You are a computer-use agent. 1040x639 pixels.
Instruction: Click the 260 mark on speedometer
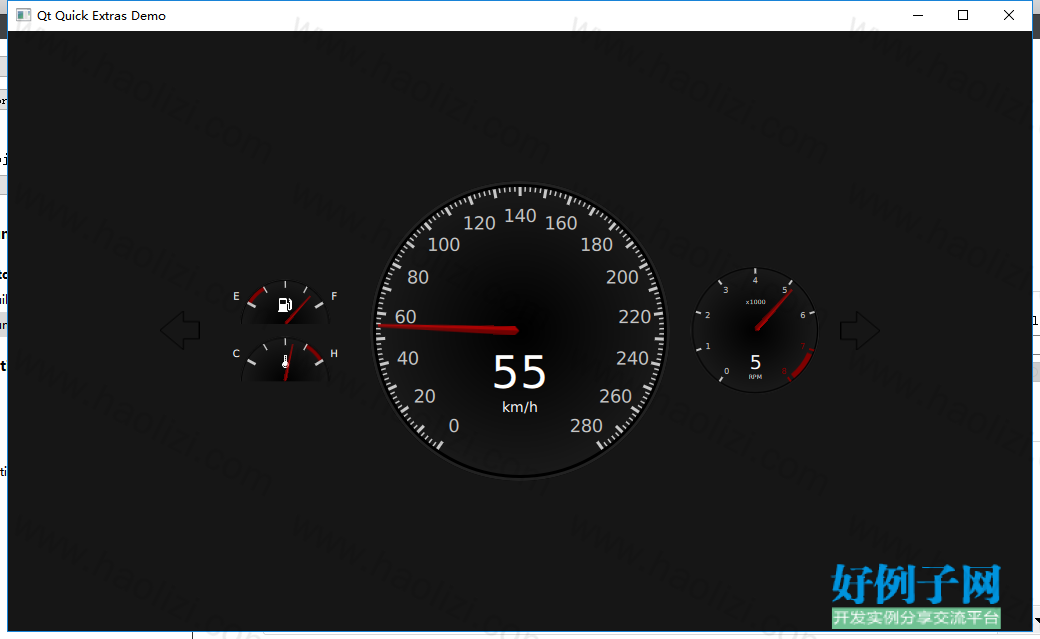click(616, 396)
